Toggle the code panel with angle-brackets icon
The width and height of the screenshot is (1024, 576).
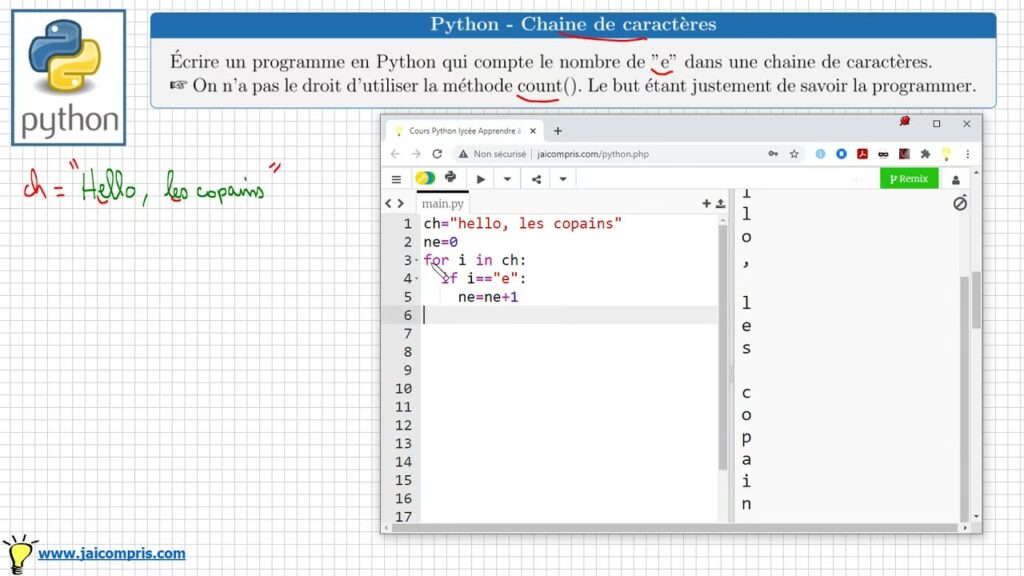click(x=395, y=203)
